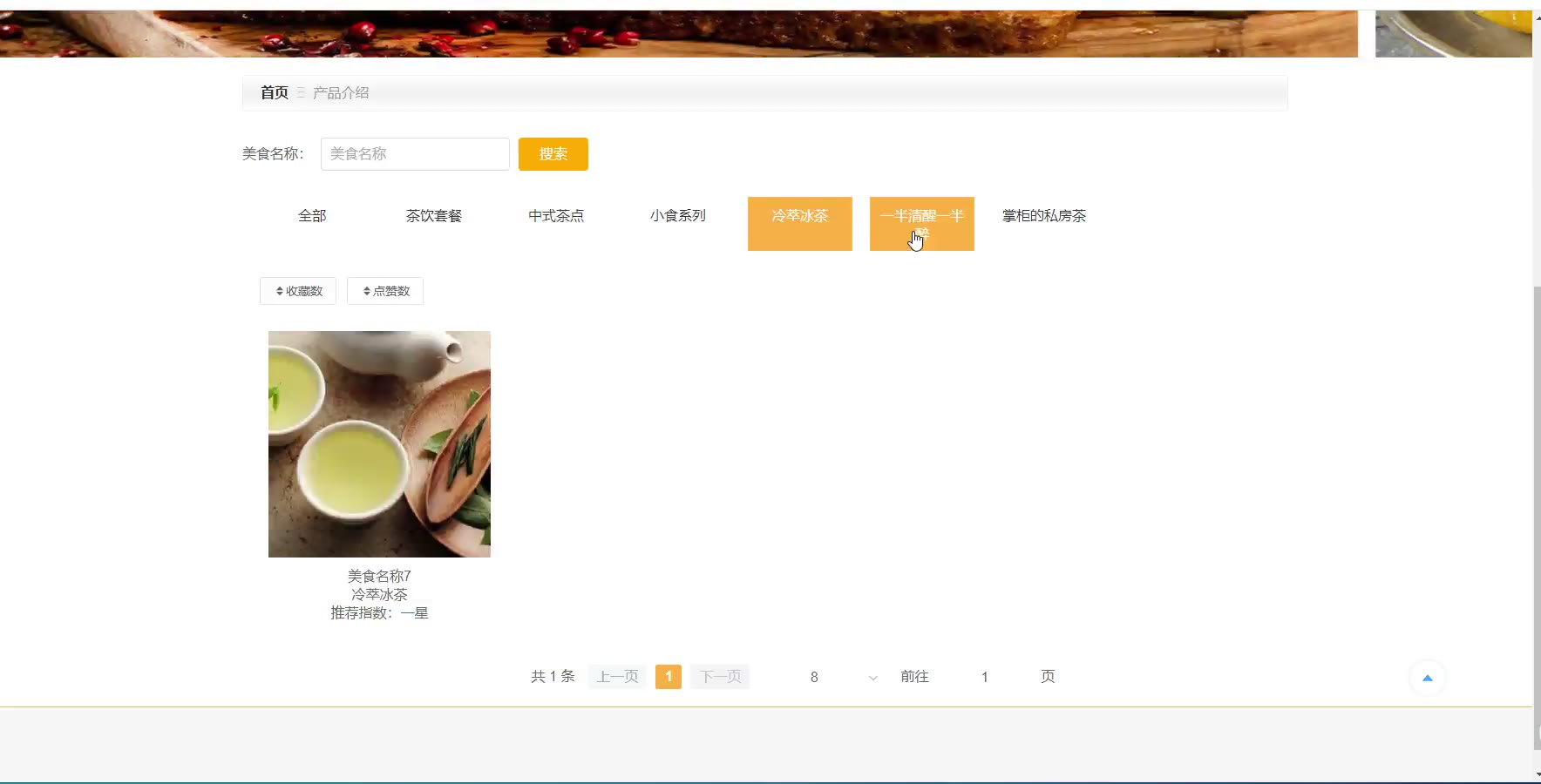
Task: Focus the 美食名称 search input field
Action: (415, 154)
